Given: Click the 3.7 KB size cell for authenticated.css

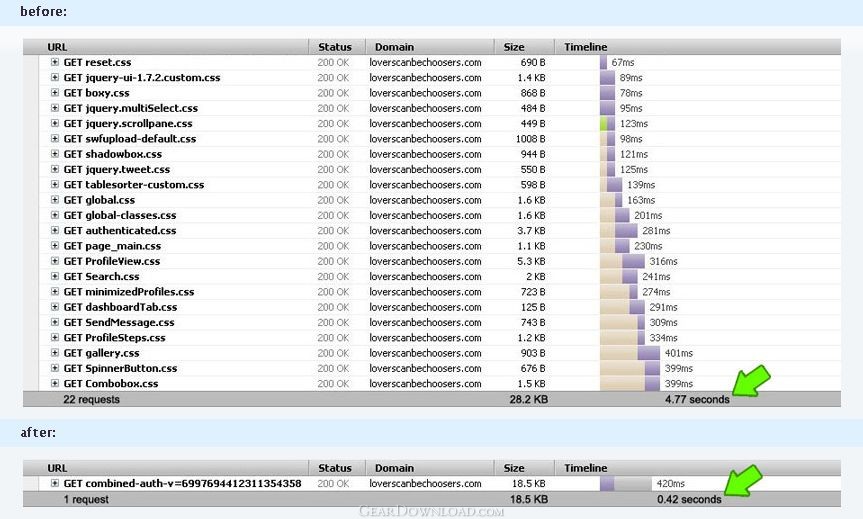Looking at the screenshot, I should pyautogui.click(x=531, y=231).
